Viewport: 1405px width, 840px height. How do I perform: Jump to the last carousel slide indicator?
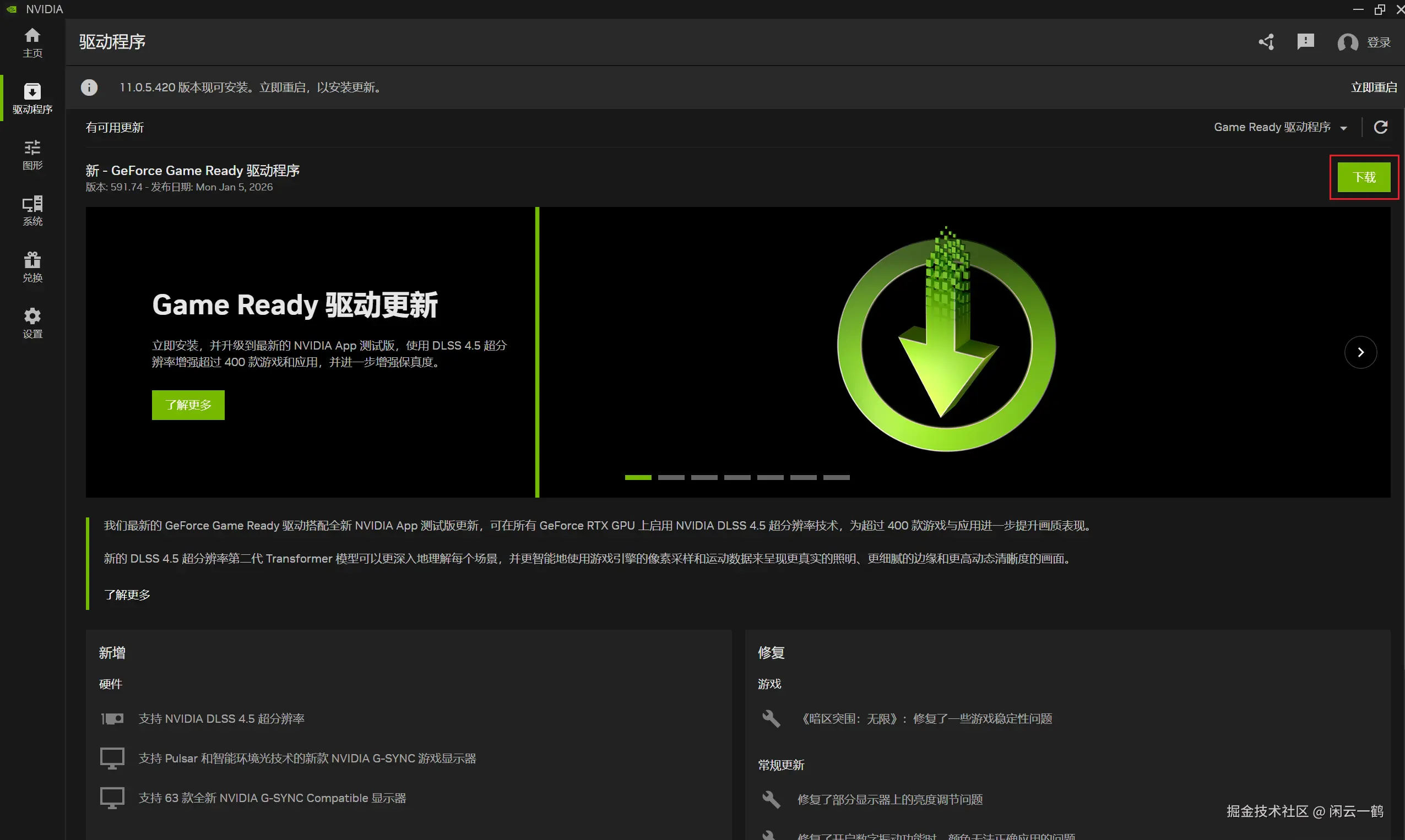pyautogui.click(x=837, y=477)
